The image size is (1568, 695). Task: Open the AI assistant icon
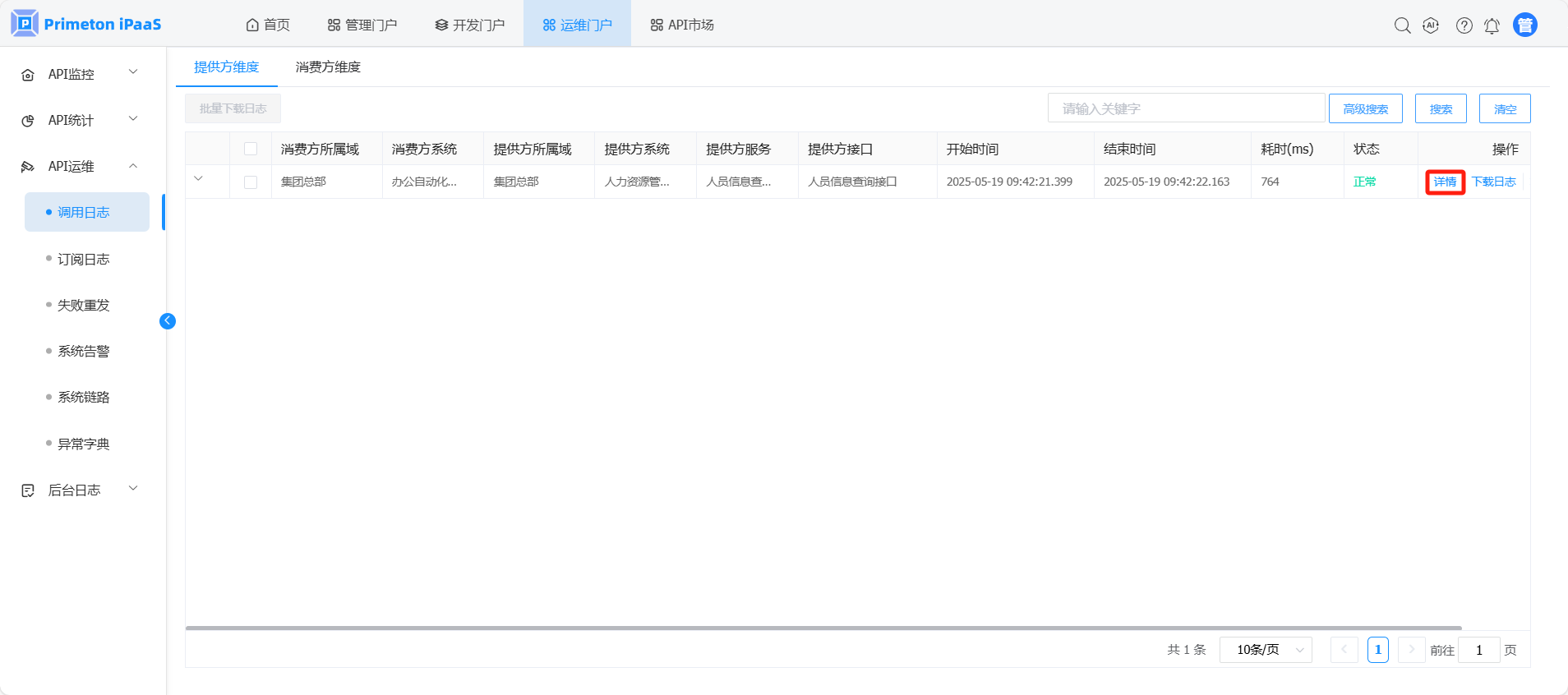point(1431,25)
